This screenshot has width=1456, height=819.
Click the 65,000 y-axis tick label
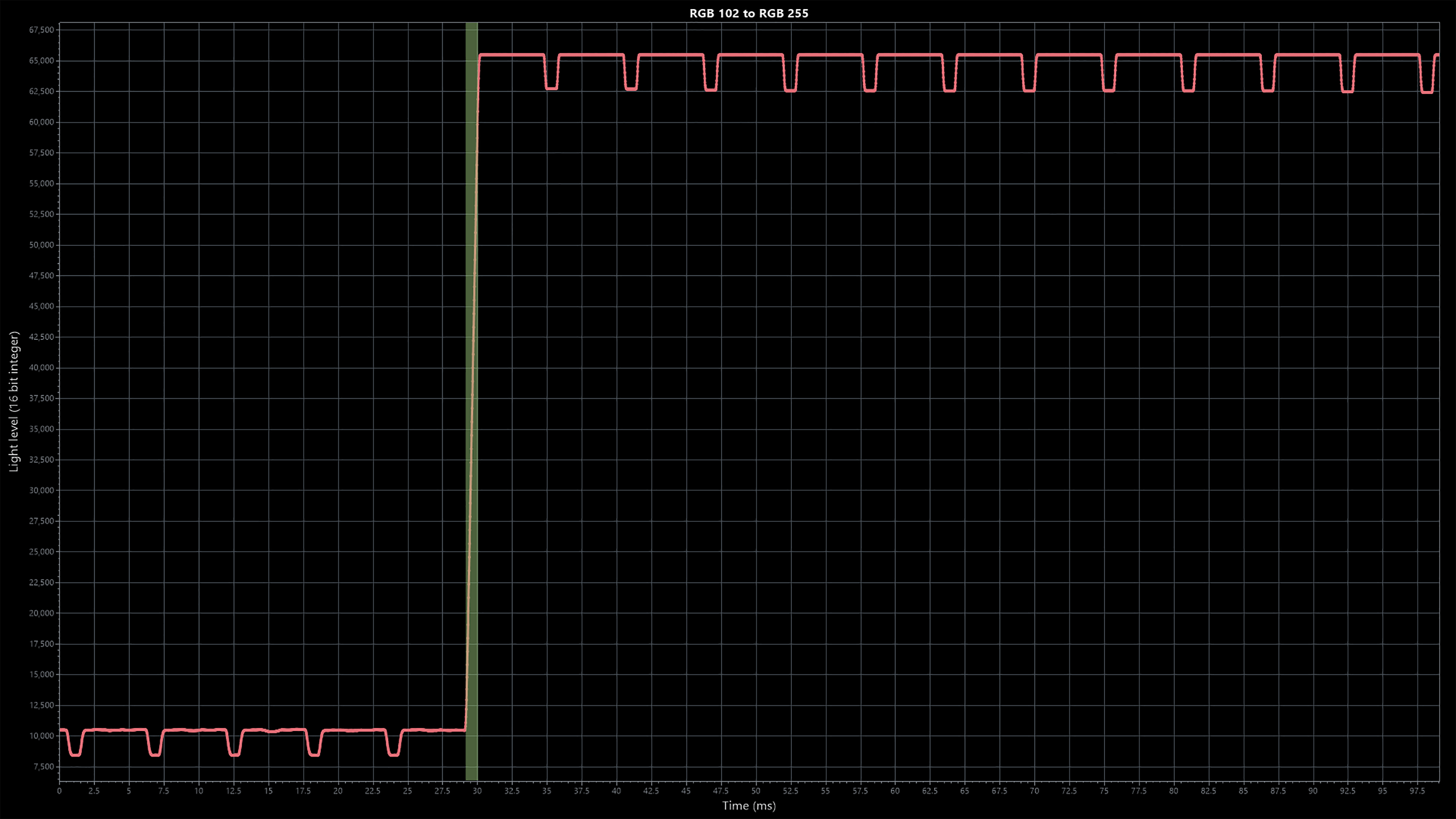pyautogui.click(x=41, y=61)
